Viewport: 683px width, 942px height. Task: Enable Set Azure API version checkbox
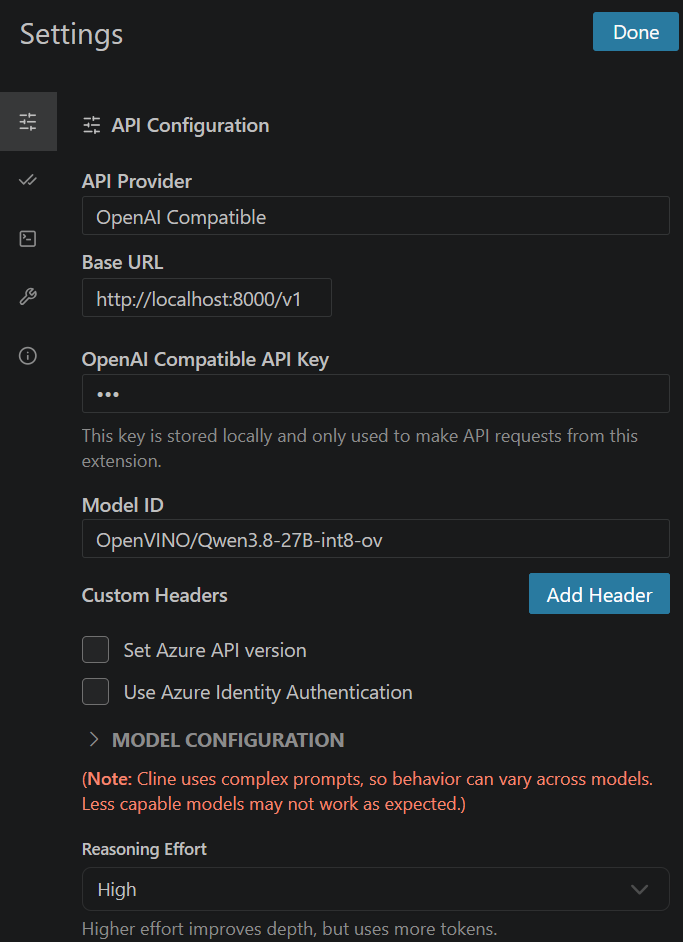coord(96,649)
